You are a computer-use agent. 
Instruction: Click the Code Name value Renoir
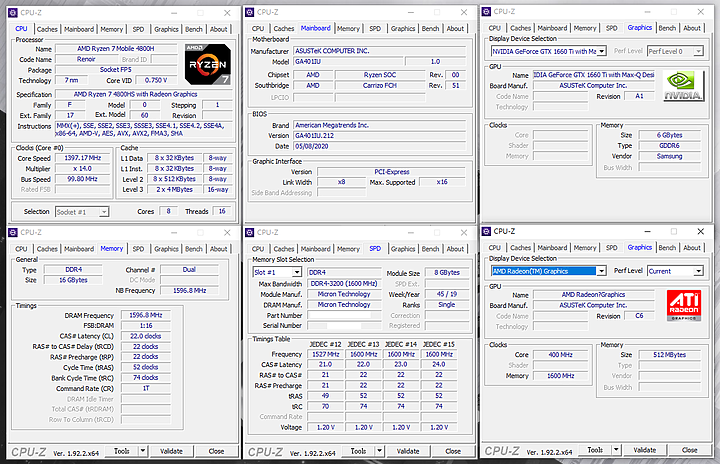(86, 59)
